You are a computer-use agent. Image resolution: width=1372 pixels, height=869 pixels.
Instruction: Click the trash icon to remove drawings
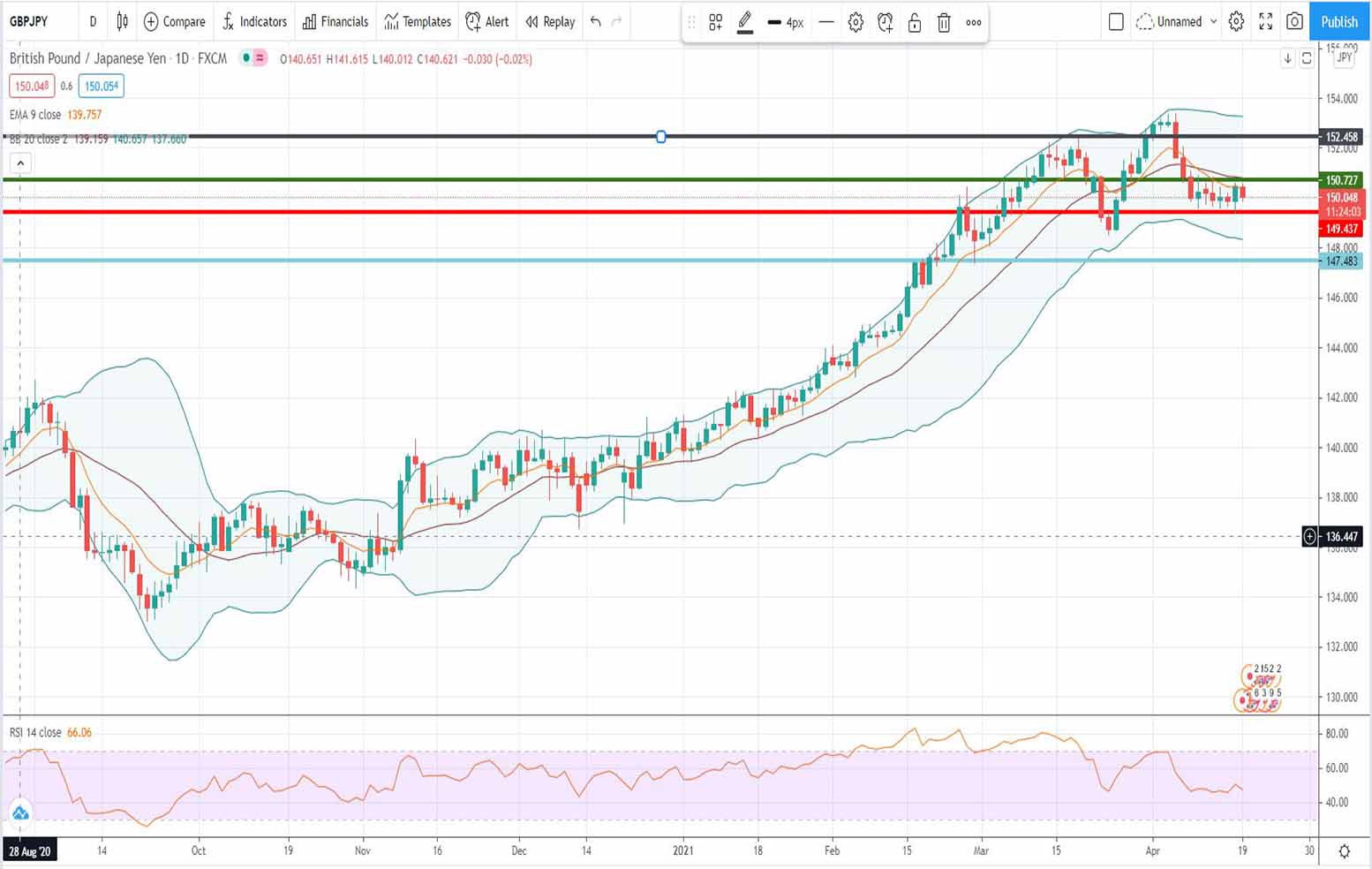tap(944, 23)
